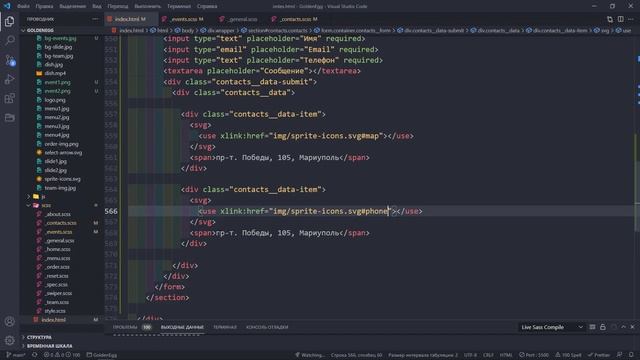Switch to the index.html editor tab
Screen dimensions: 640x360
(130, 19)
